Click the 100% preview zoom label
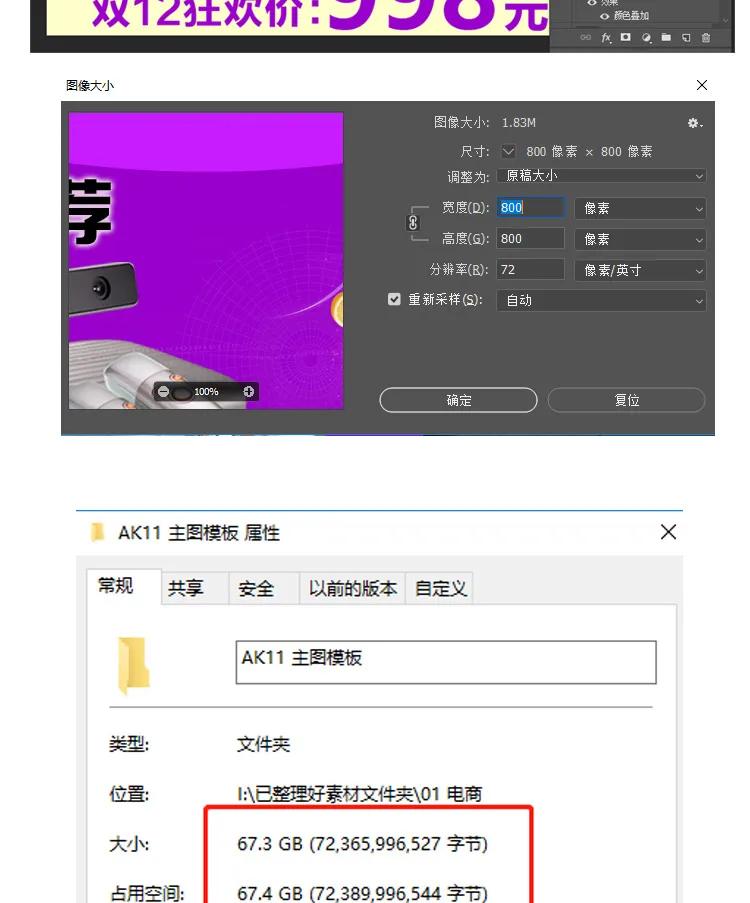The image size is (750, 903). pos(206,392)
